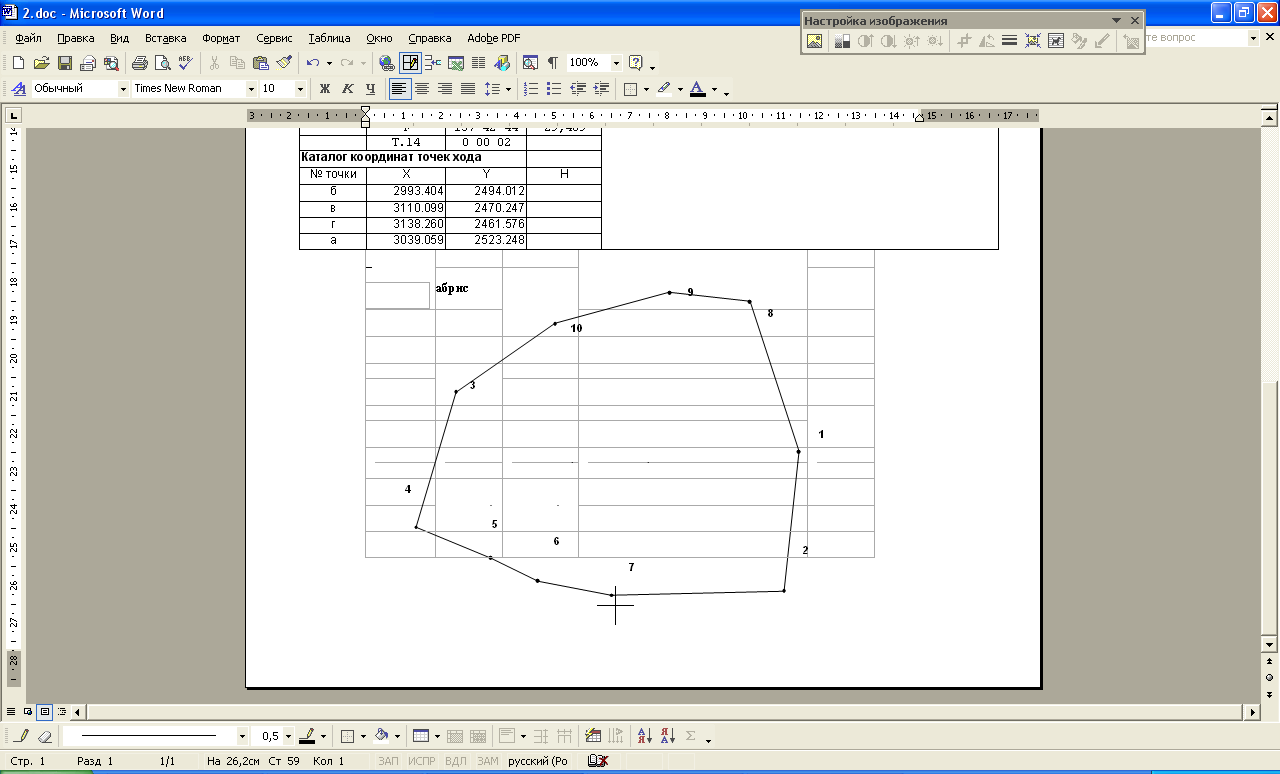
Task: Close the Настройка изображения toolbar
Action: (1135, 20)
